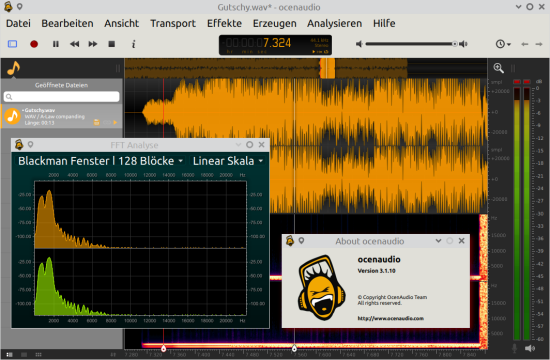This screenshot has height=360, width=550.
Task: Click the Version 3.1.10 text in the About dialog
Action: click(376, 271)
